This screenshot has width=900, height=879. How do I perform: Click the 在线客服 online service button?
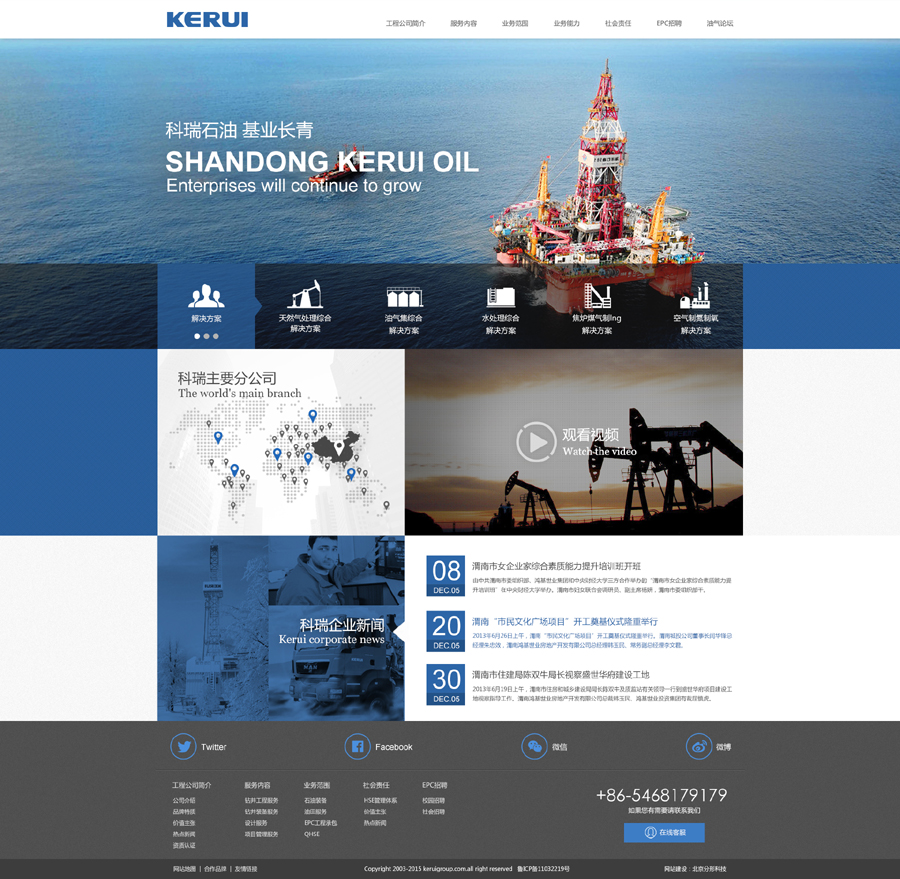(664, 832)
